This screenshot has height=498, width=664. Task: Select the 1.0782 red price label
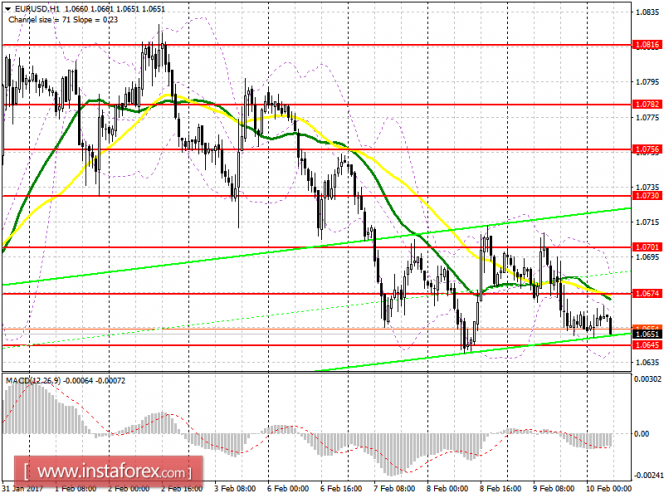(x=646, y=104)
